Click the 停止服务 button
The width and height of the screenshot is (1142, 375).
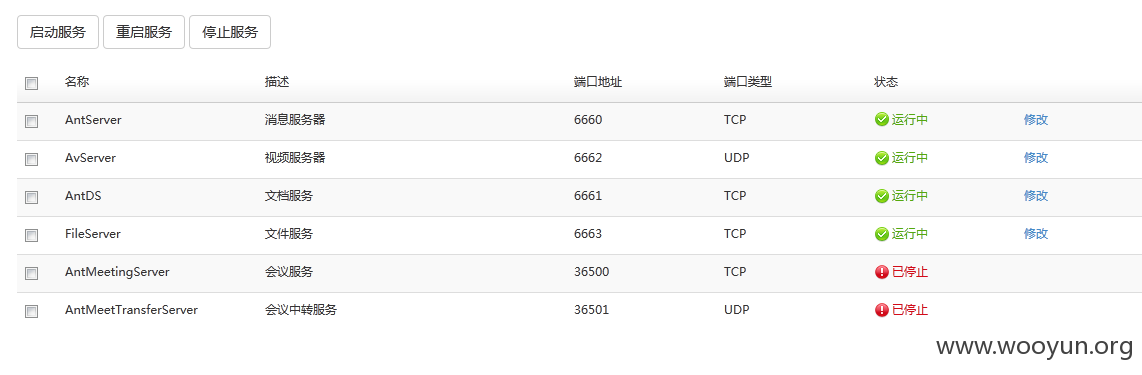tap(230, 32)
